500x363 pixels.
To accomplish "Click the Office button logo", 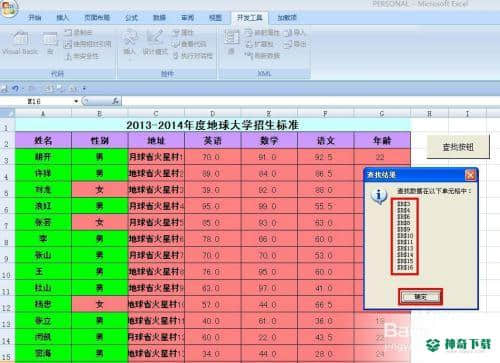I will [8, 9].
